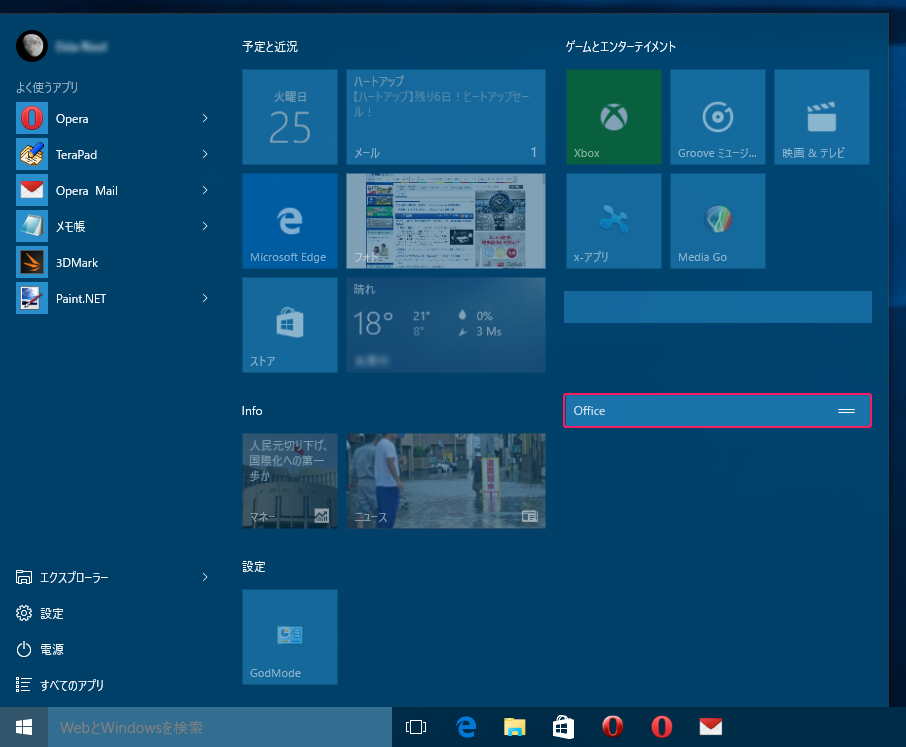Click the Windows Start button
This screenshot has height=747, width=906.
[x=24, y=727]
